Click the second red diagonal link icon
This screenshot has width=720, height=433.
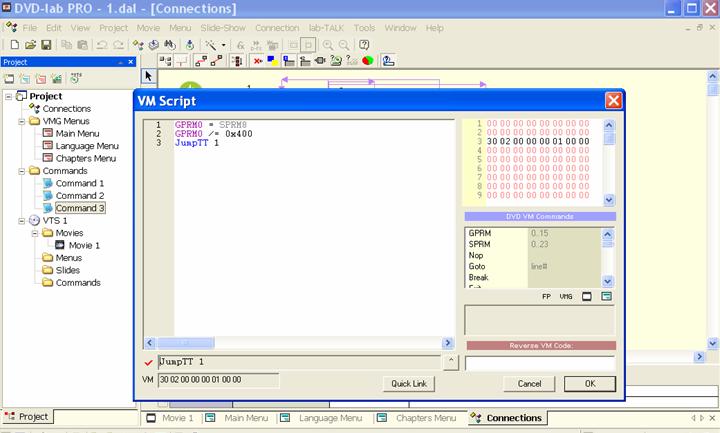coord(216,61)
